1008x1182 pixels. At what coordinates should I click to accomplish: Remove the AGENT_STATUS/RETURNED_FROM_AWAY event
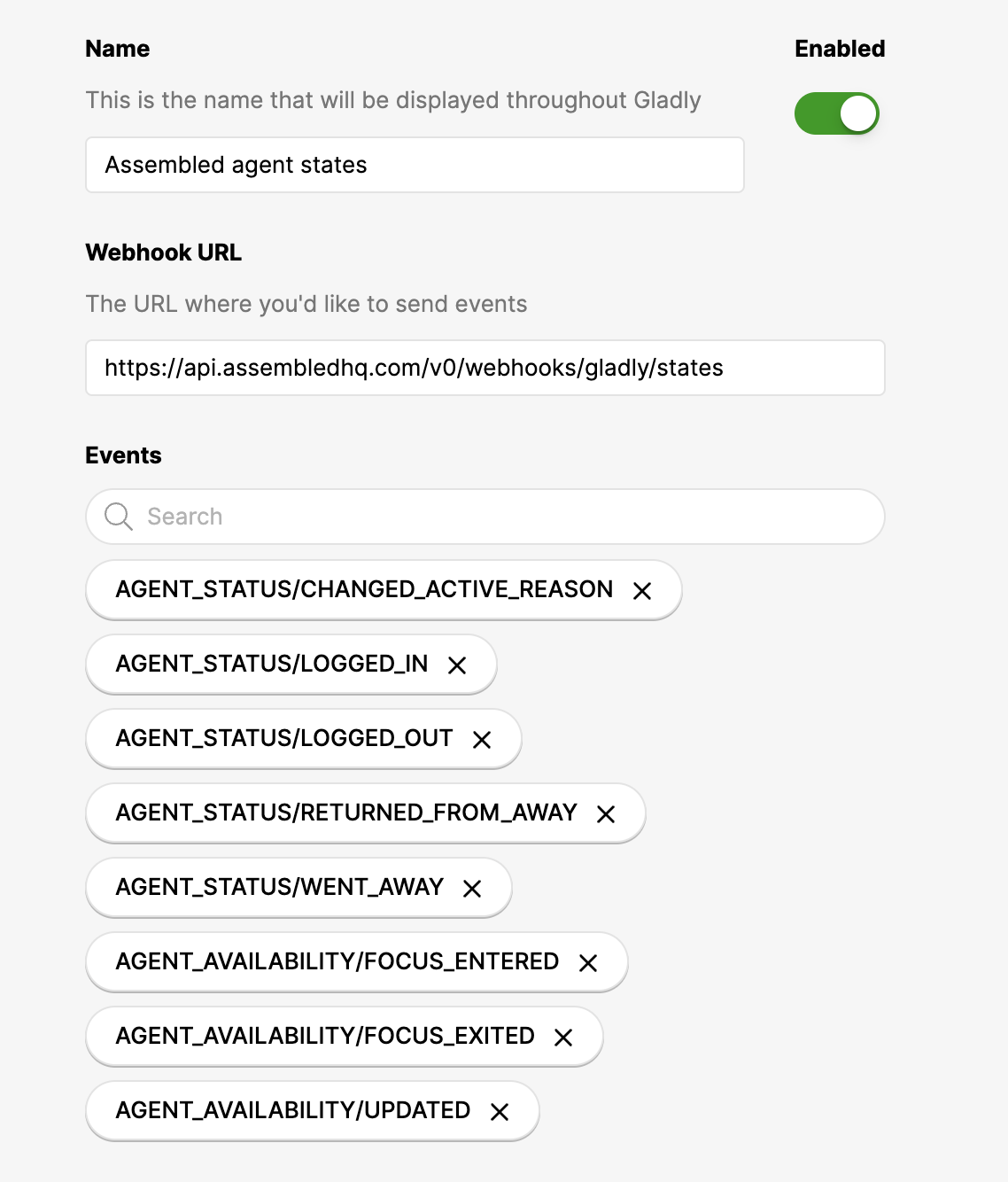pos(606,814)
